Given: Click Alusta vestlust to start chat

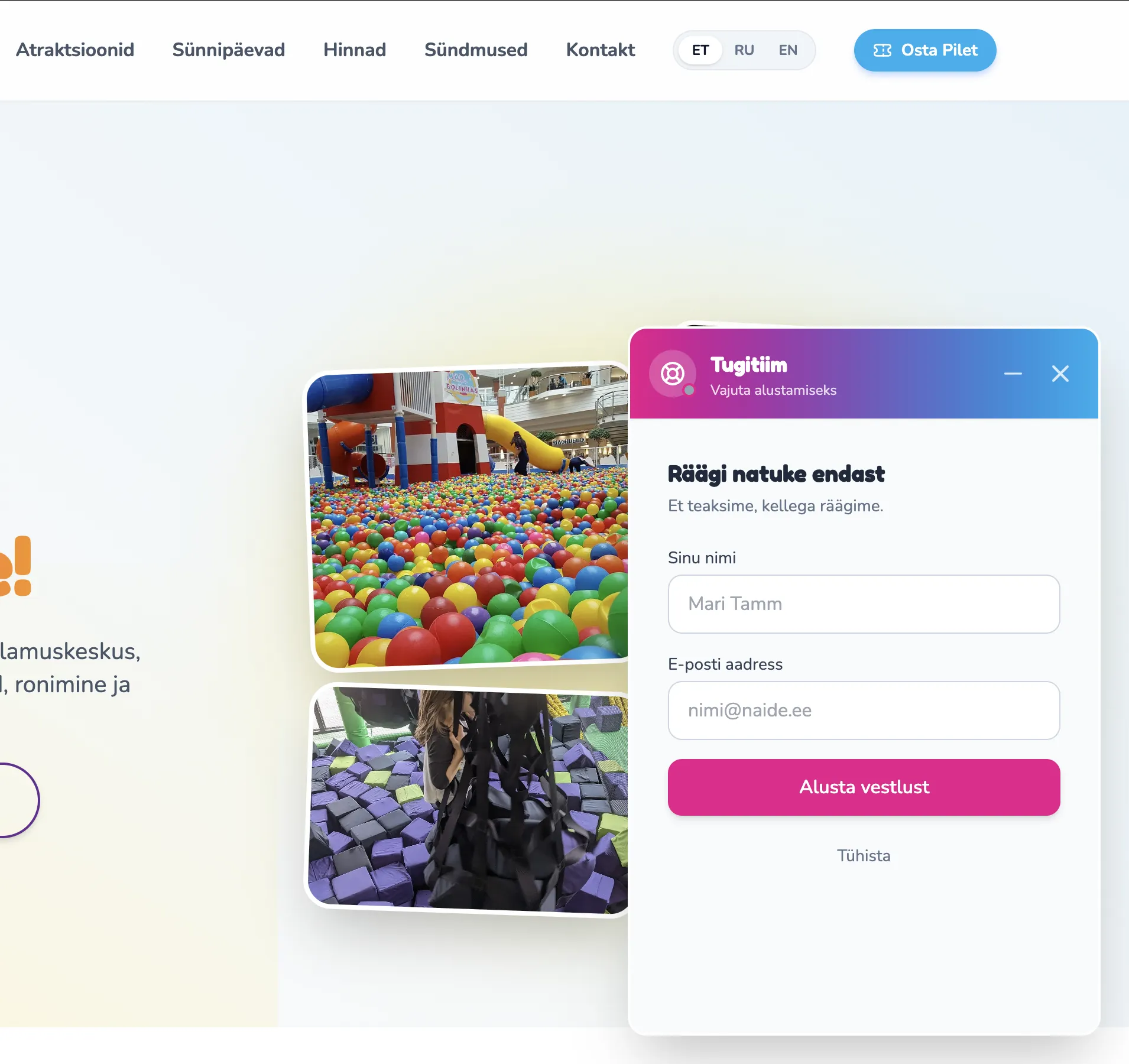Looking at the screenshot, I should coord(864,787).
